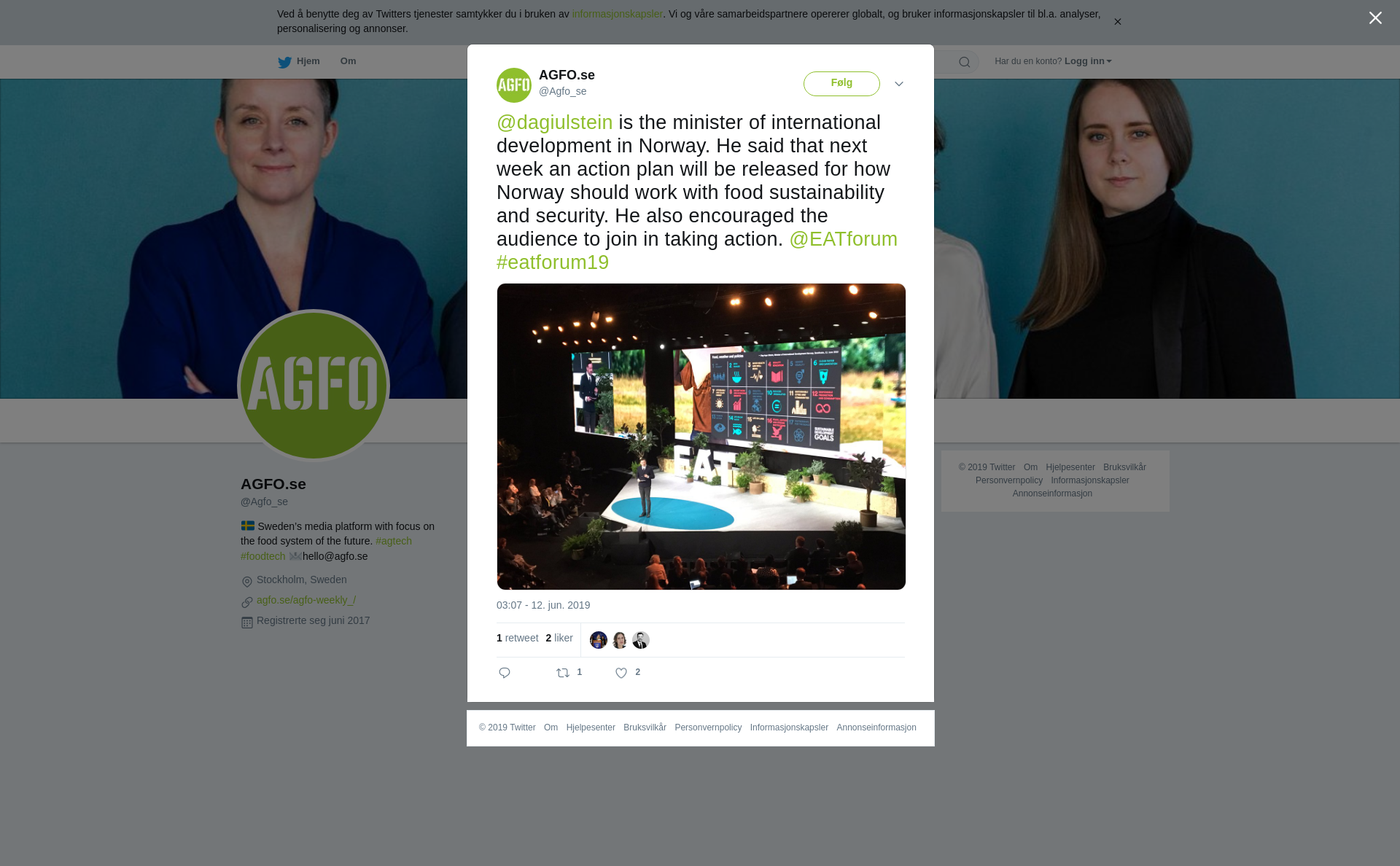Dismiss the cookie notice banner
The width and height of the screenshot is (1400, 866).
pos(1117,22)
